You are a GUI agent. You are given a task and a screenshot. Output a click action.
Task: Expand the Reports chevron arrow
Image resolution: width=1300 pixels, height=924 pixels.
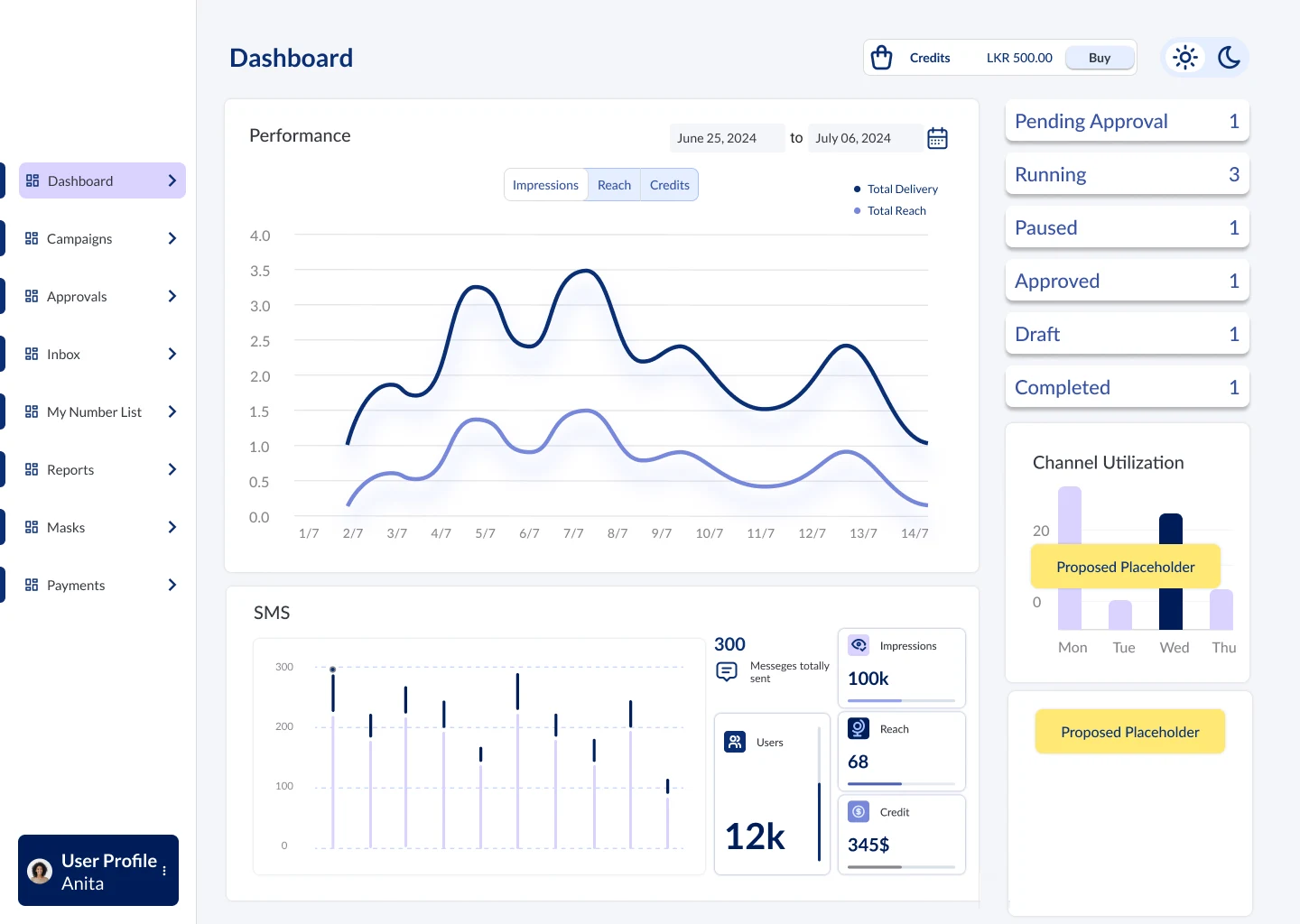pyautogui.click(x=172, y=469)
